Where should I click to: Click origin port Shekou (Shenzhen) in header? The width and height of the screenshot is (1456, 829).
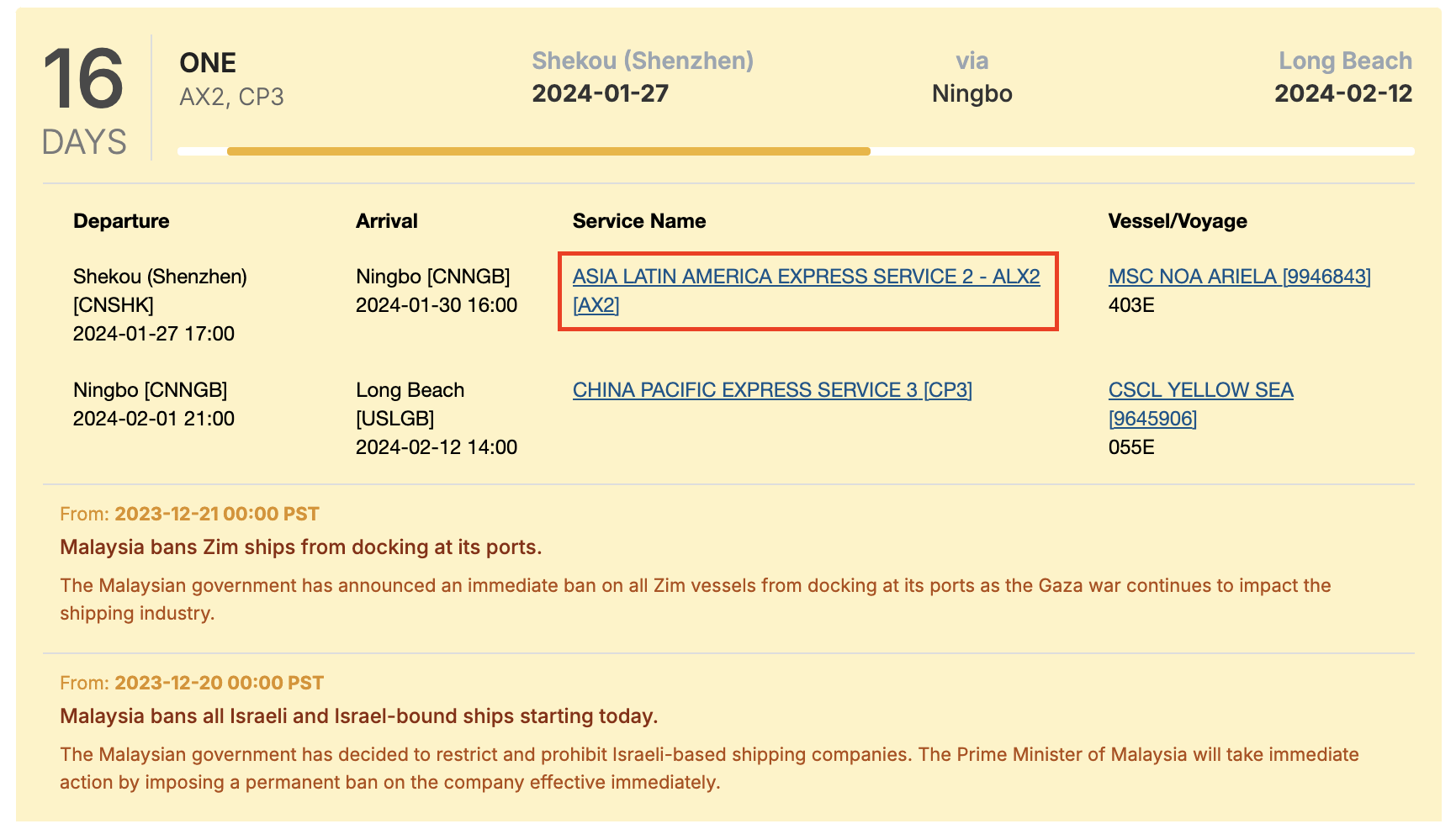[x=643, y=61]
